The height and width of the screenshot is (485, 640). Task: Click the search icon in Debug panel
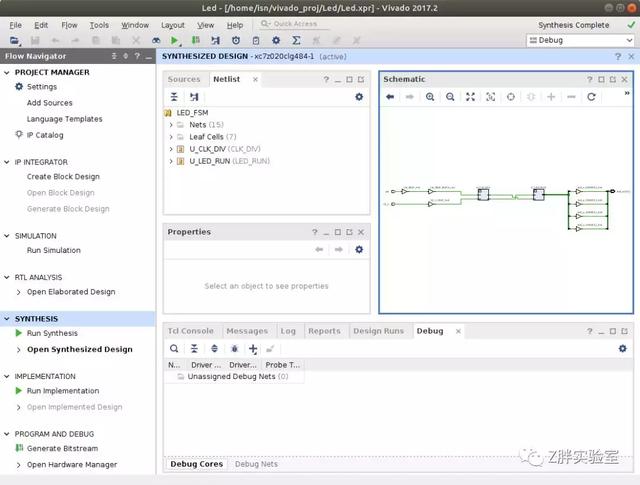coord(174,349)
